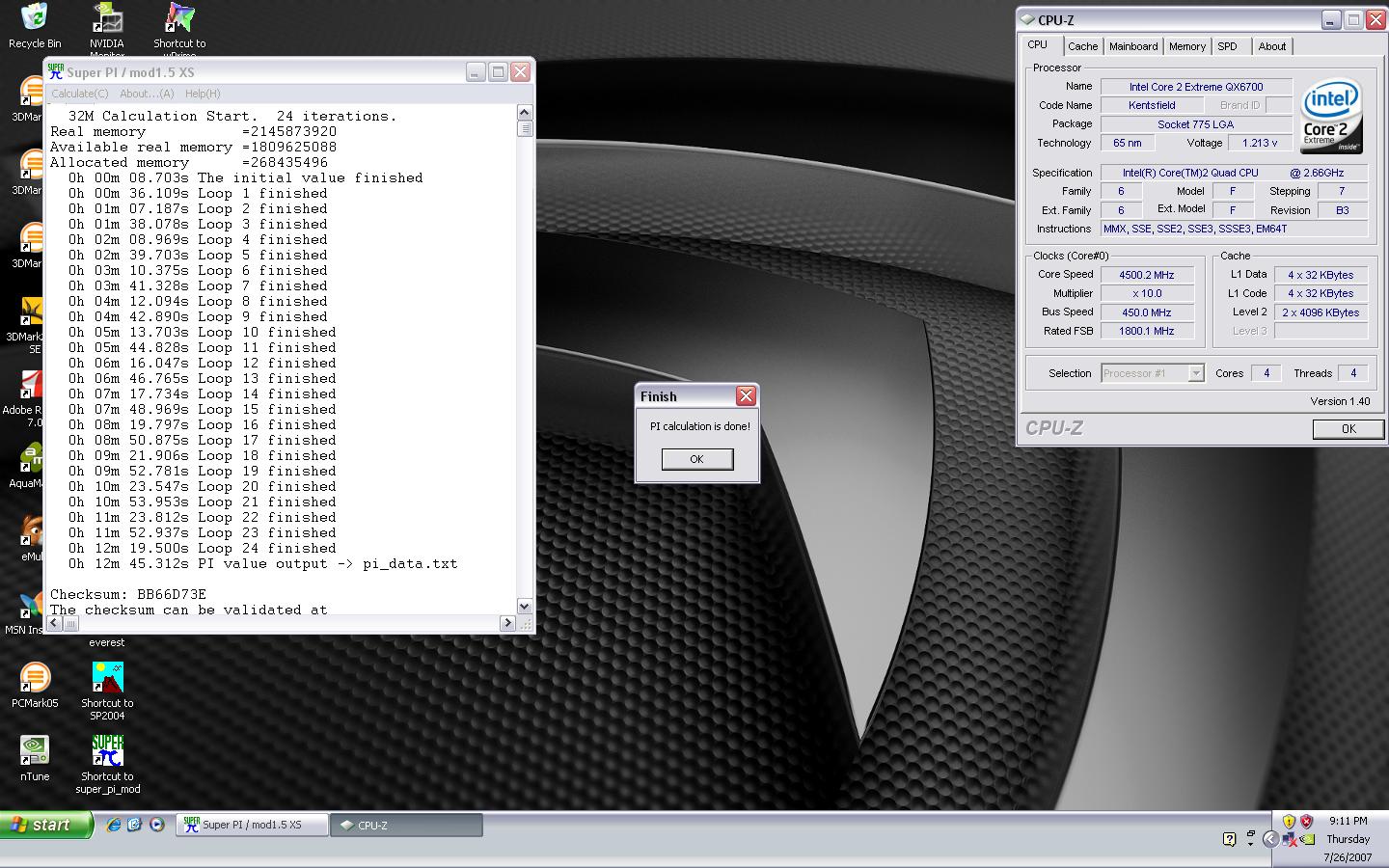Open the Start menu

(46, 825)
